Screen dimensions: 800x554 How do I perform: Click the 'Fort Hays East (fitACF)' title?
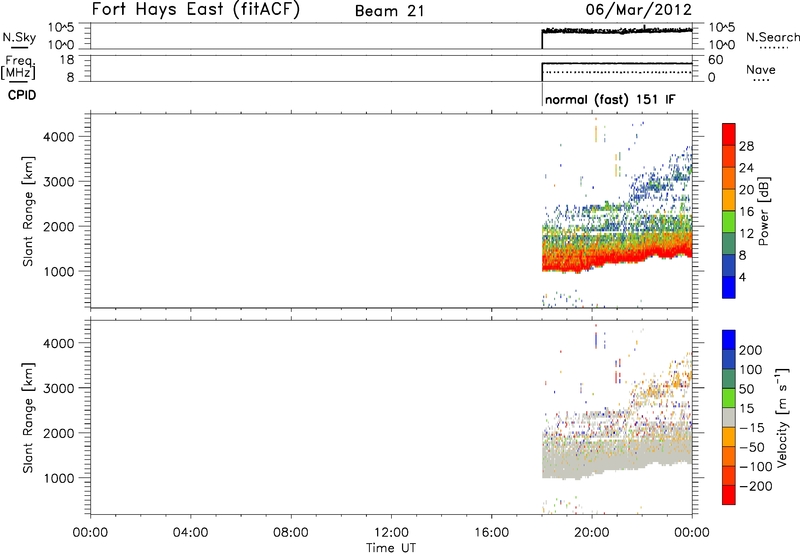point(195,10)
